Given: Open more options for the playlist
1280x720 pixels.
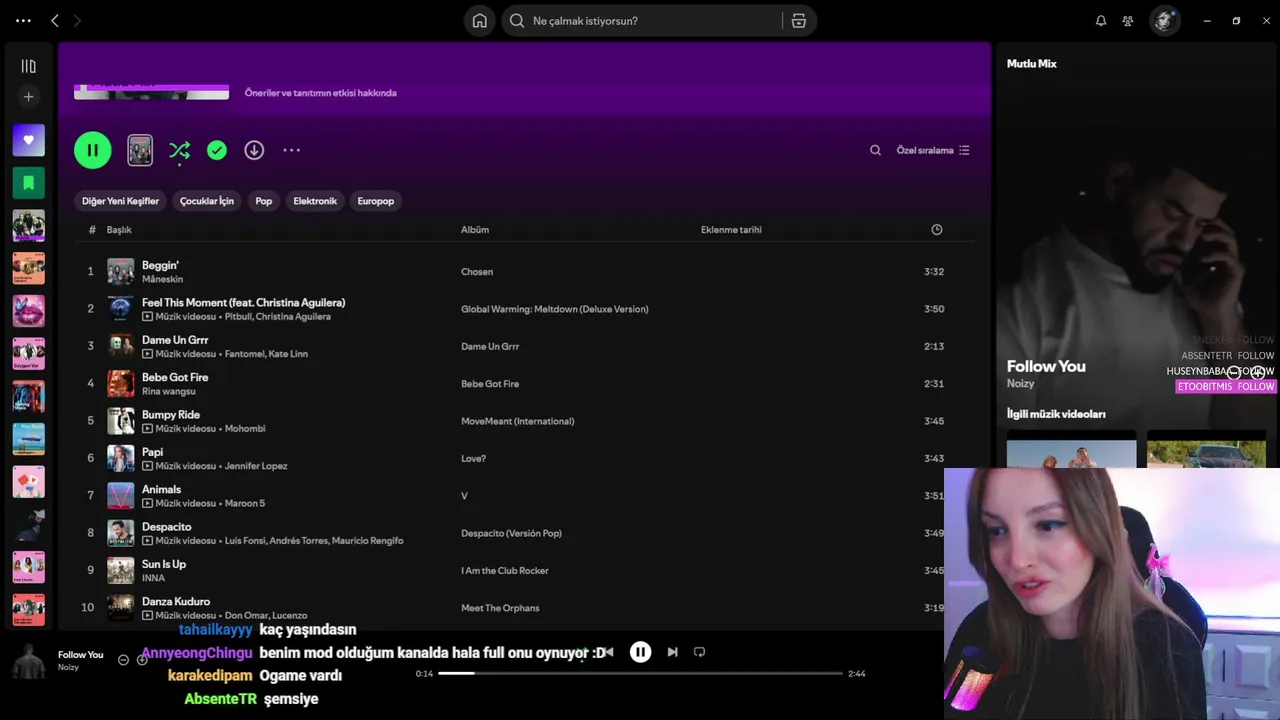Looking at the screenshot, I should pyautogui.click(x=291, y=150).
